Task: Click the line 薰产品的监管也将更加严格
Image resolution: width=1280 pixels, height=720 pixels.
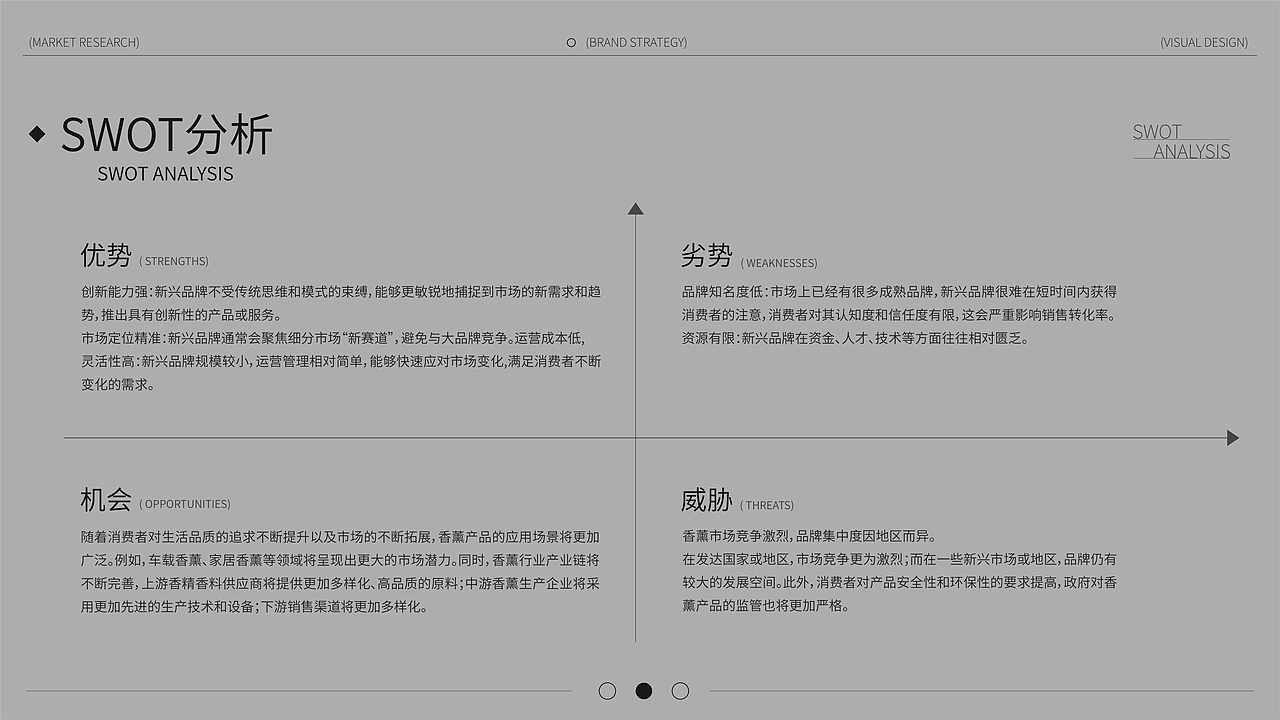Action: (x=765, y=605)
